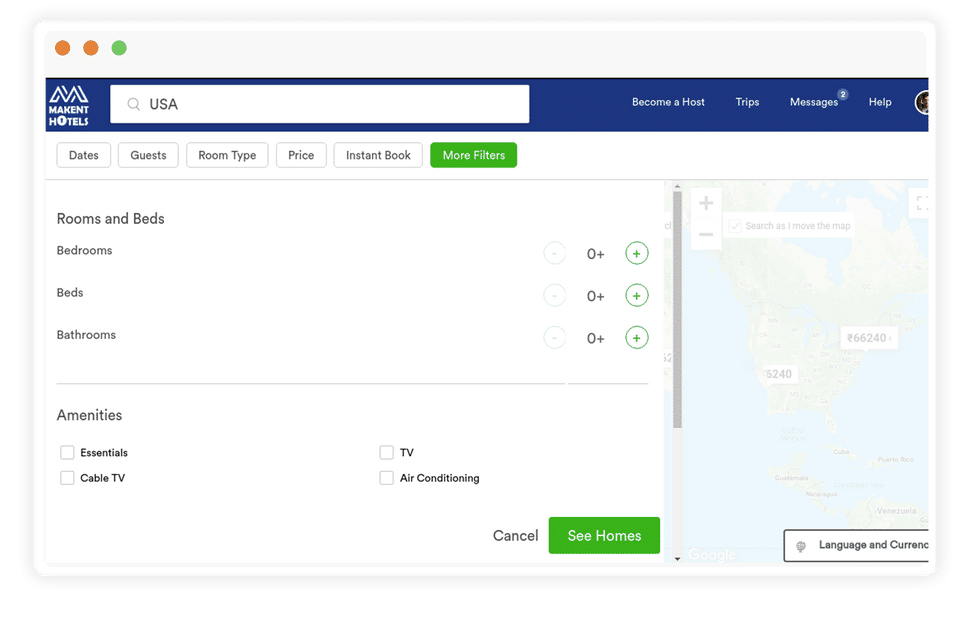Click the Makent Hotels logo

69,105
